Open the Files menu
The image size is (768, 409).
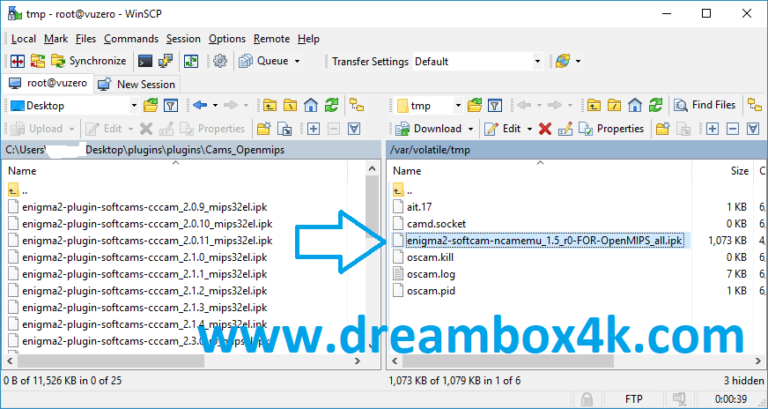86,39
